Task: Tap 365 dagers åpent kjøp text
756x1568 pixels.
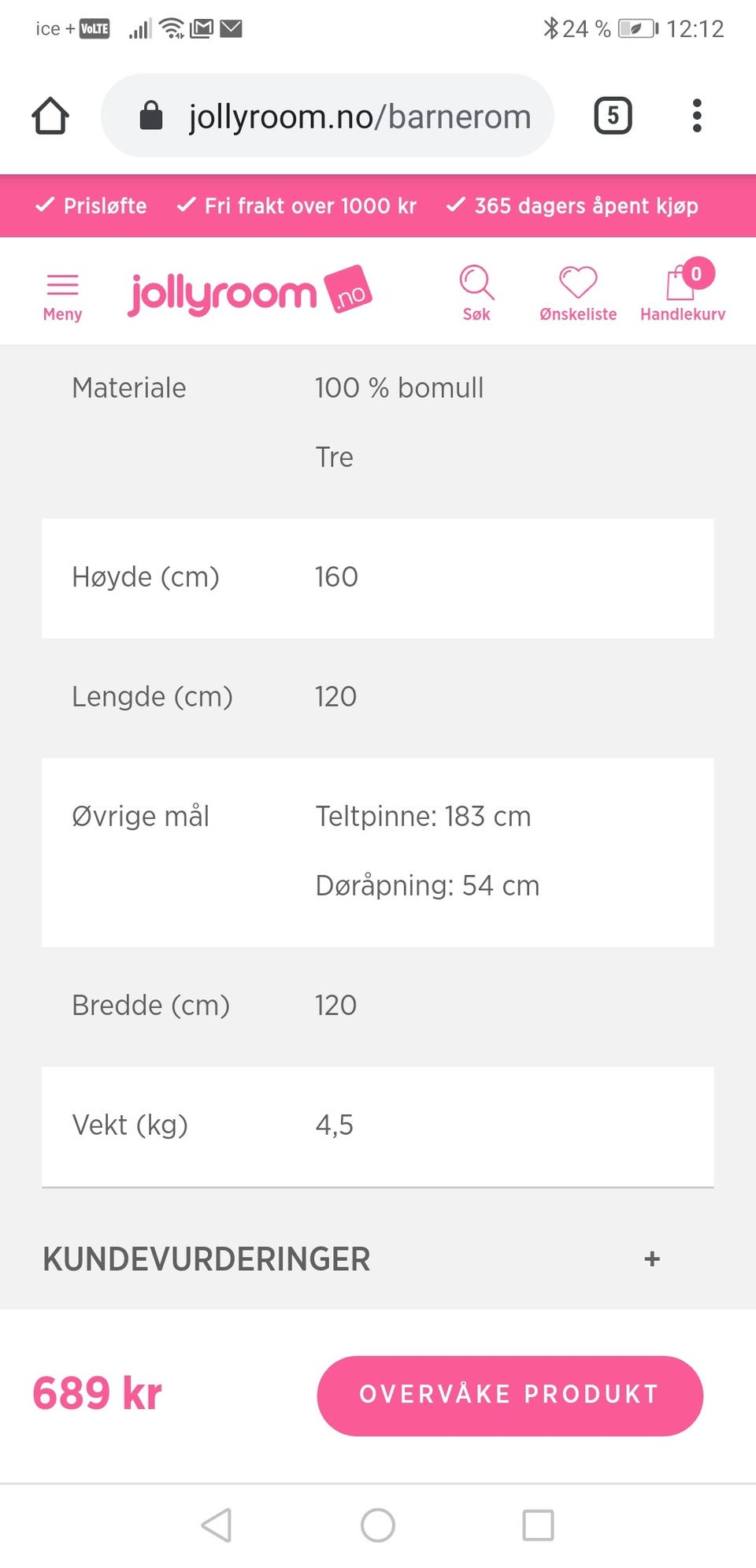Action: pos(573,206)
